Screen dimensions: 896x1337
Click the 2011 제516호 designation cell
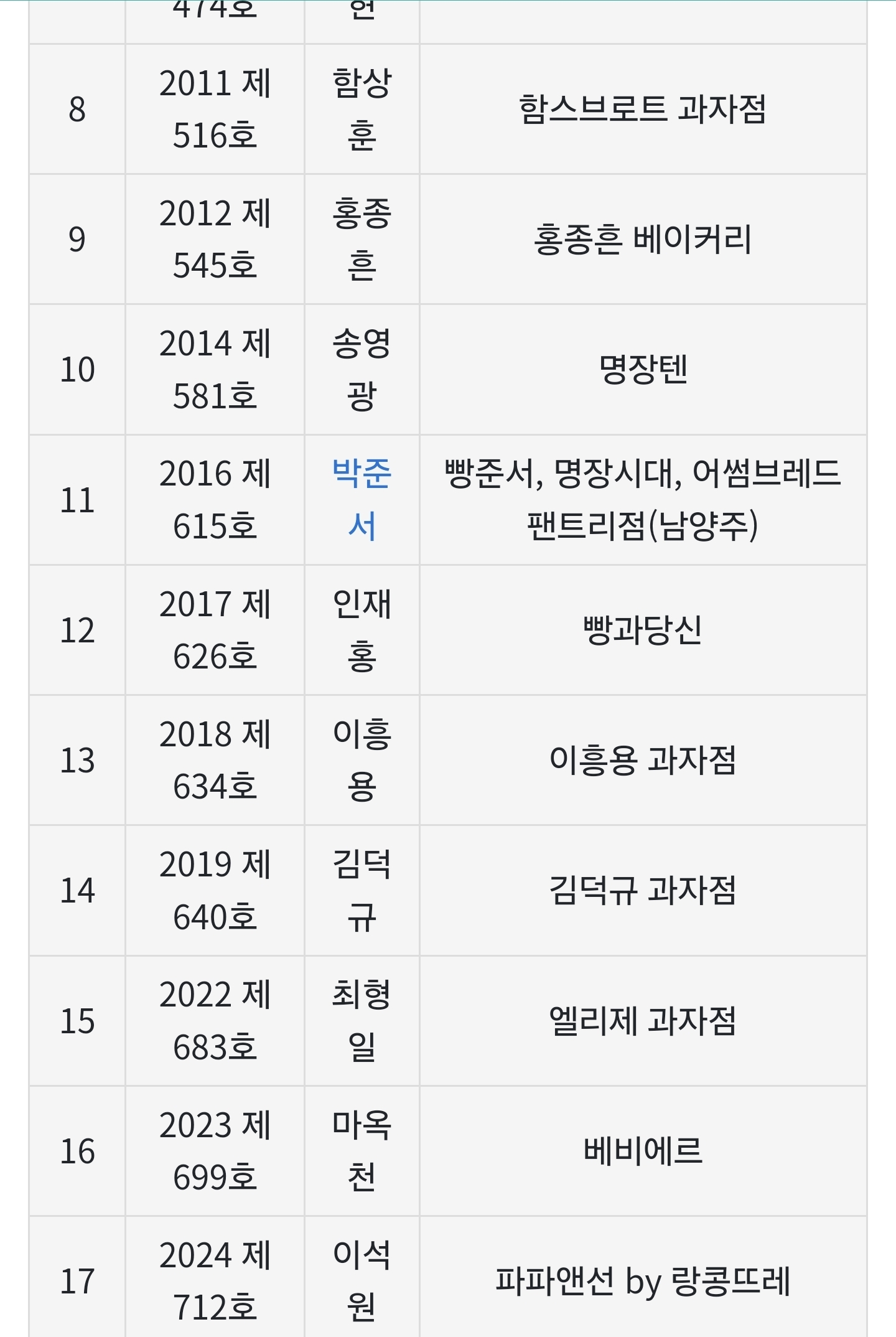[x=215, y=110]
